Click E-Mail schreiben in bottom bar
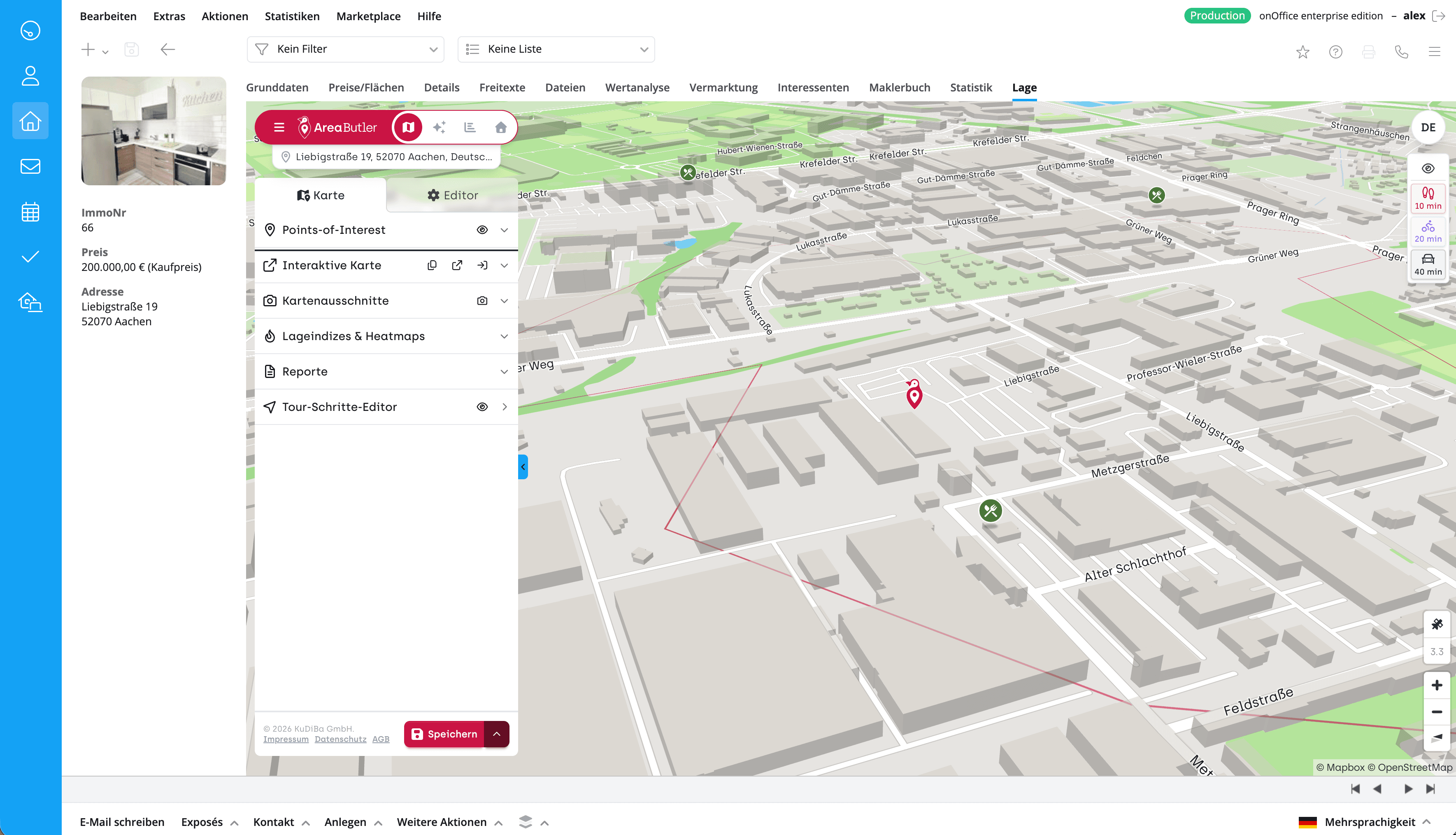This screenshot has width=1456, height=835. pos(122,822)
